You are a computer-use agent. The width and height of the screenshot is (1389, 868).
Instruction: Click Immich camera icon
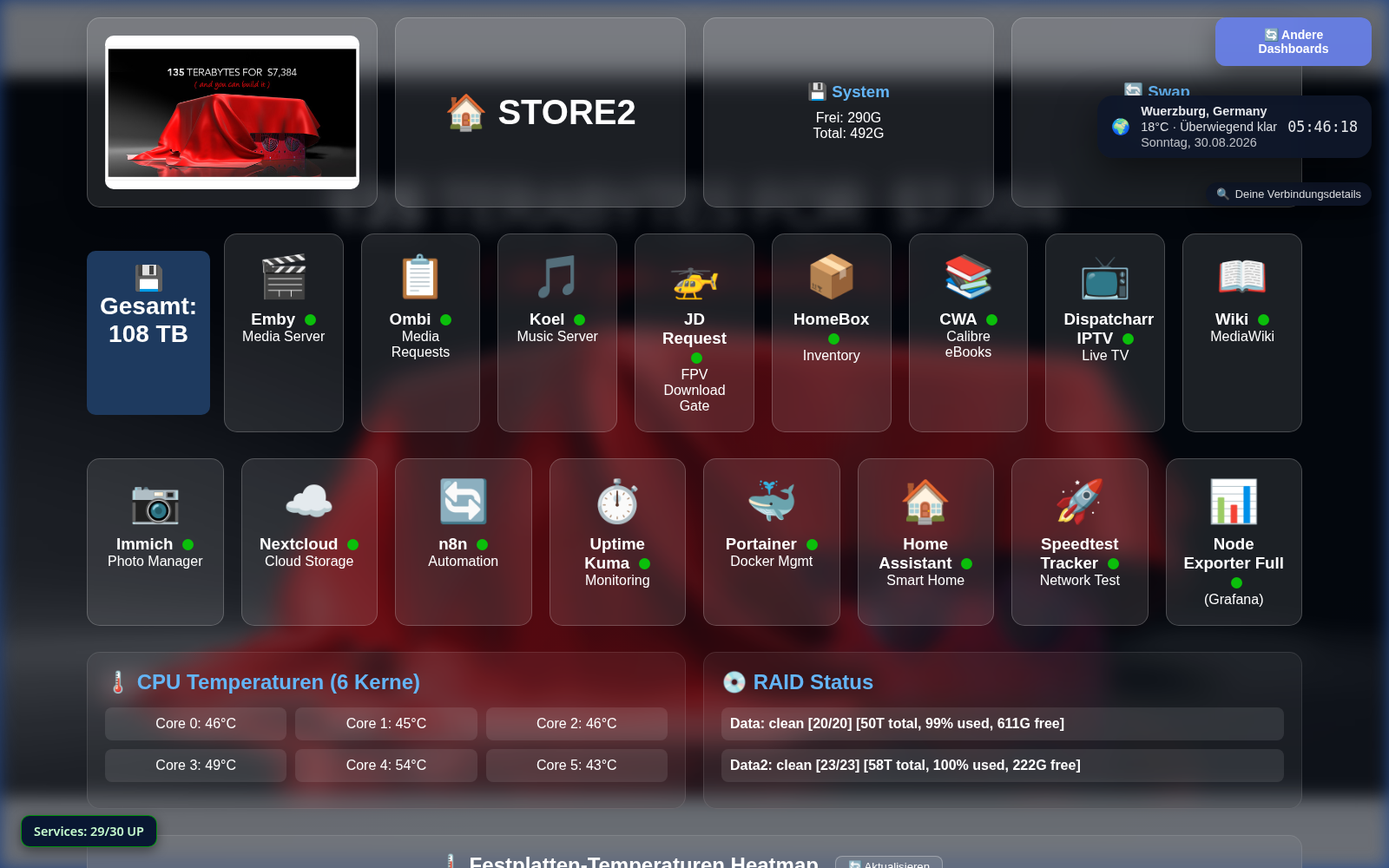[x=155, y=502]
